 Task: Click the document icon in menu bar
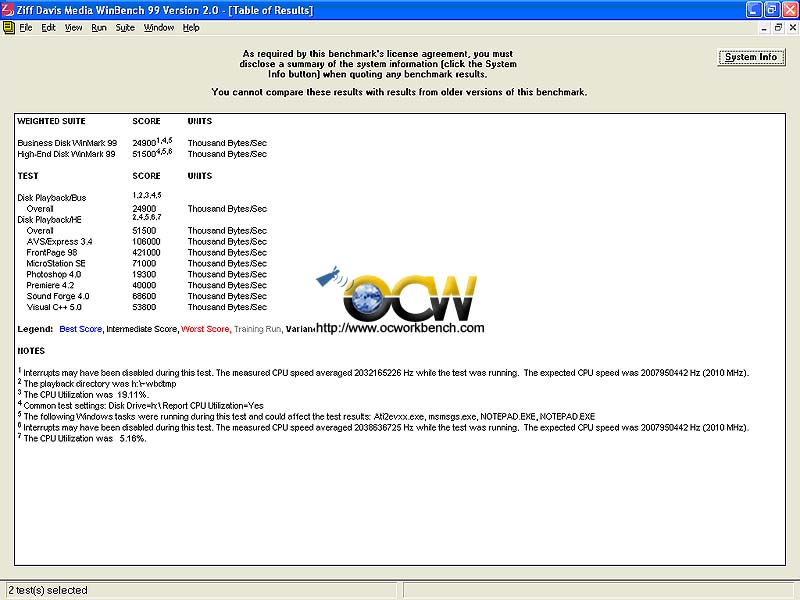tap(9, 28)
